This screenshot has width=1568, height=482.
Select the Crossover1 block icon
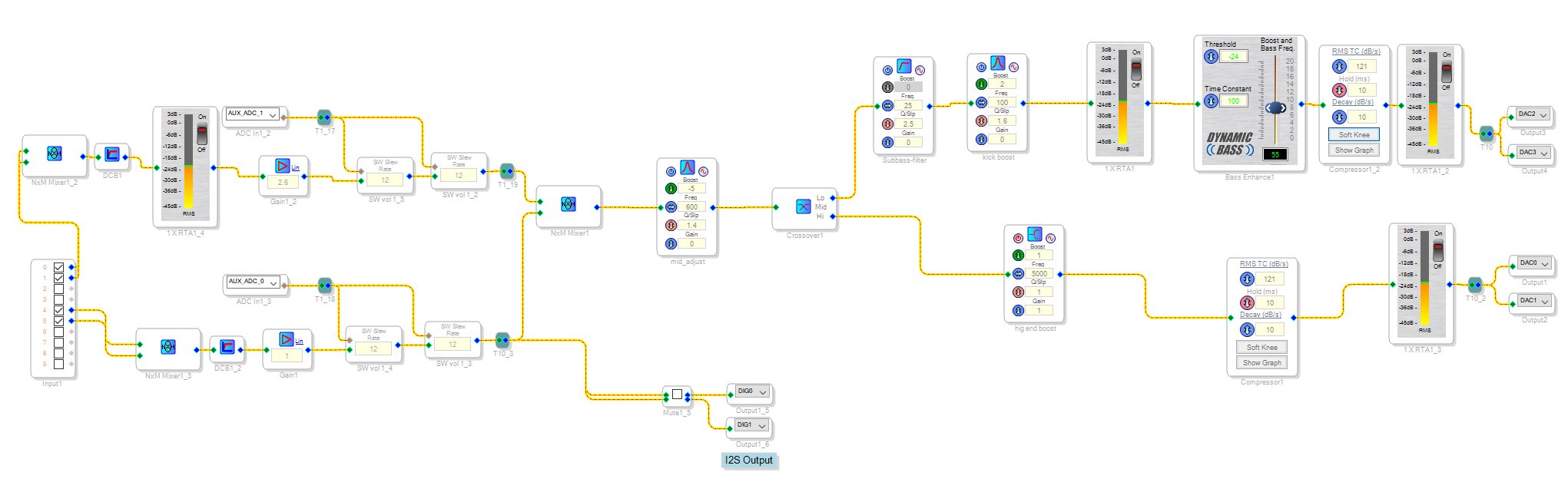pyautogui.click(x=803, y=206)
